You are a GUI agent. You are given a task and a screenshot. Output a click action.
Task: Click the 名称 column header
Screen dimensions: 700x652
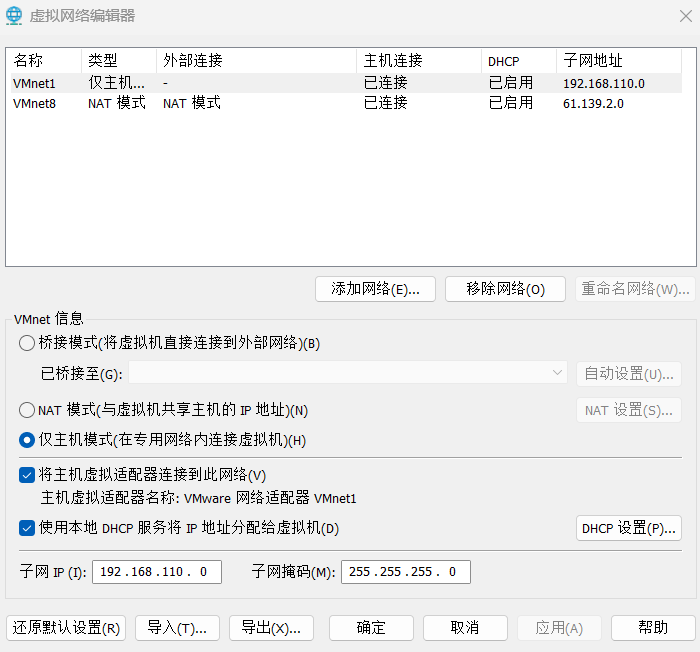[x=46, y=60]
